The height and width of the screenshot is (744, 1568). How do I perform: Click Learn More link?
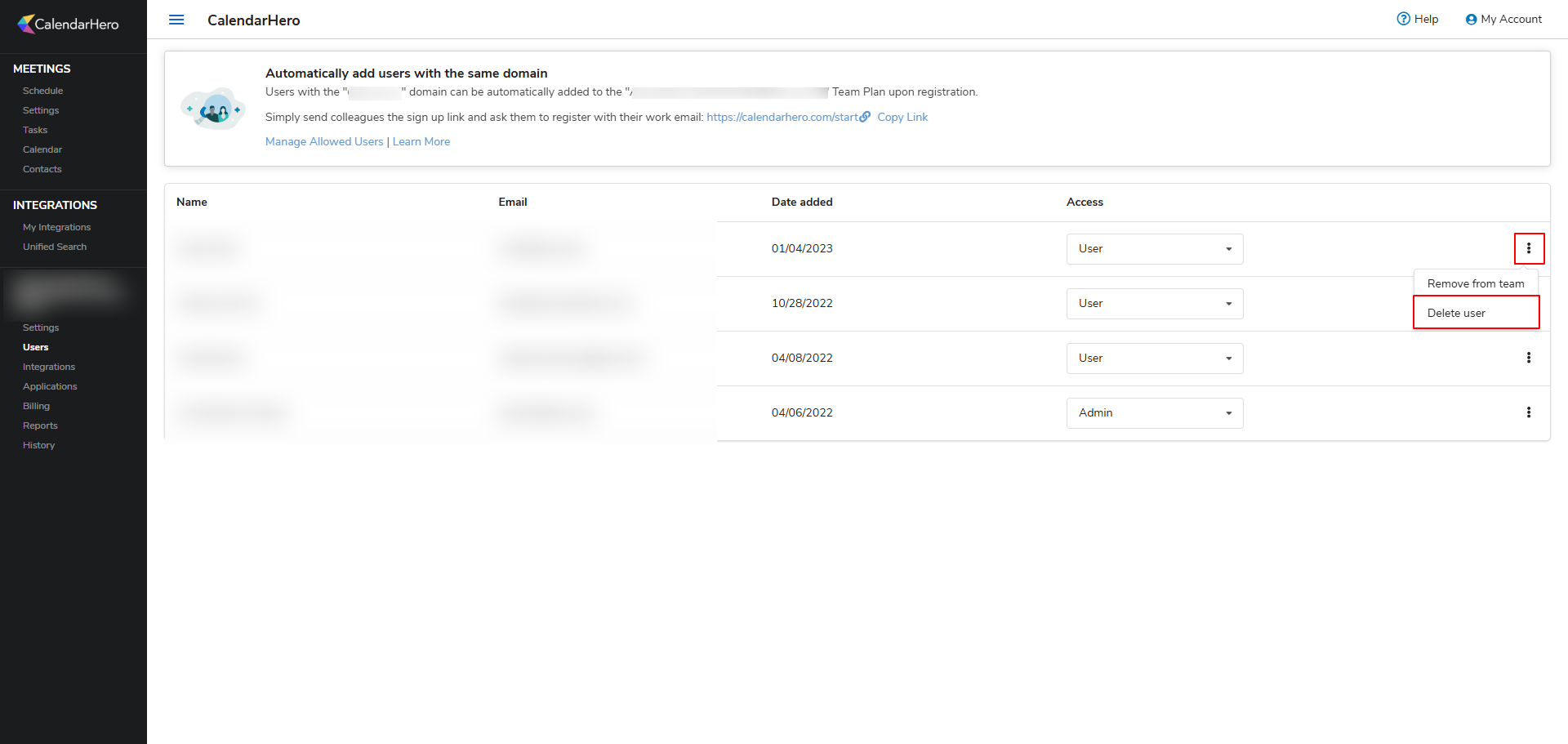point(421,141)
